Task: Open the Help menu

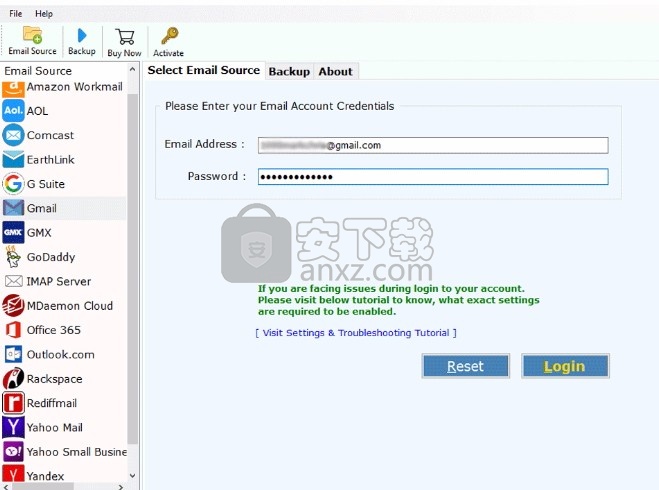Action: 44,13
